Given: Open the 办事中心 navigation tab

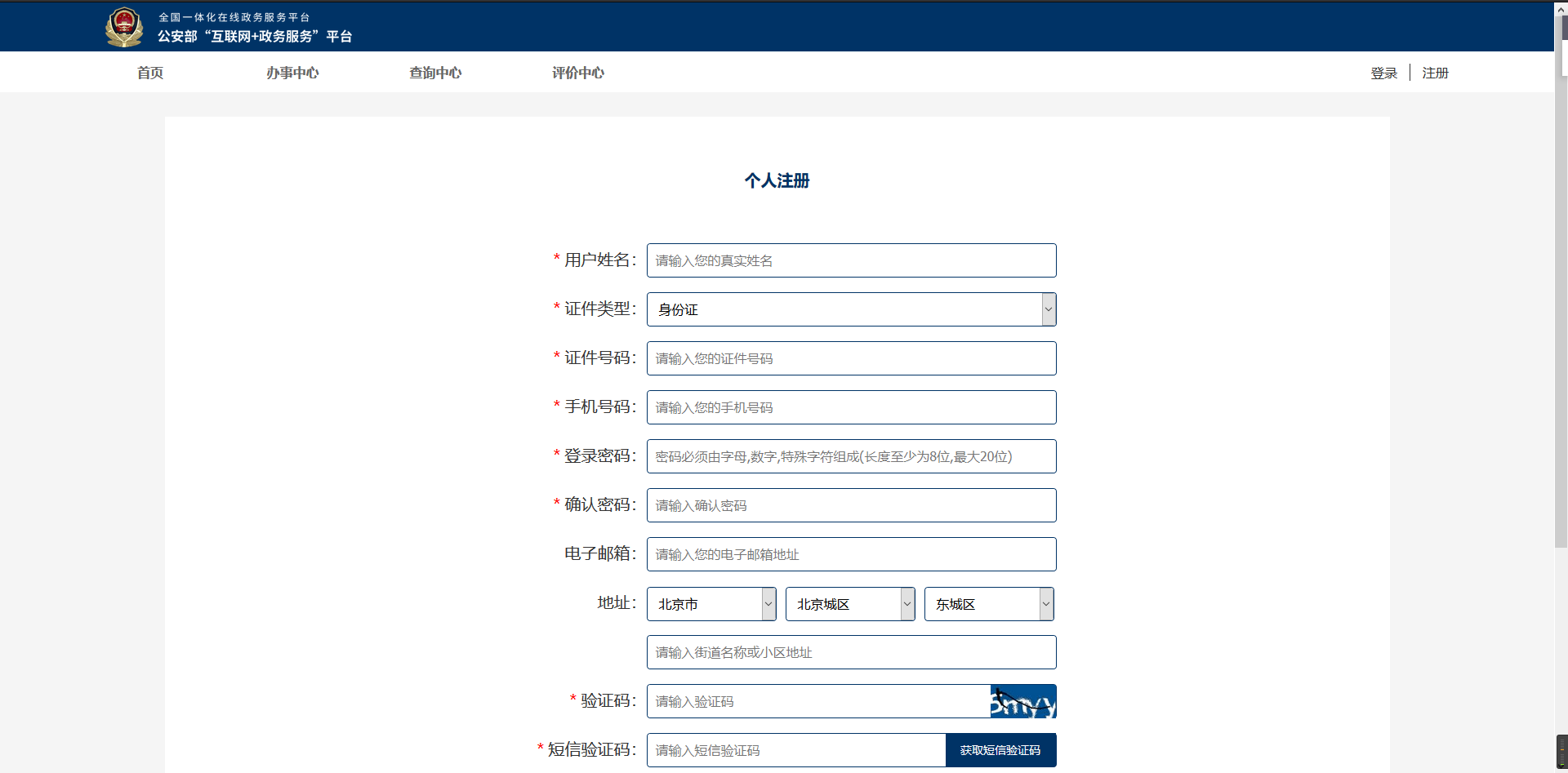Looking at the screenshot, I should 292,73.
